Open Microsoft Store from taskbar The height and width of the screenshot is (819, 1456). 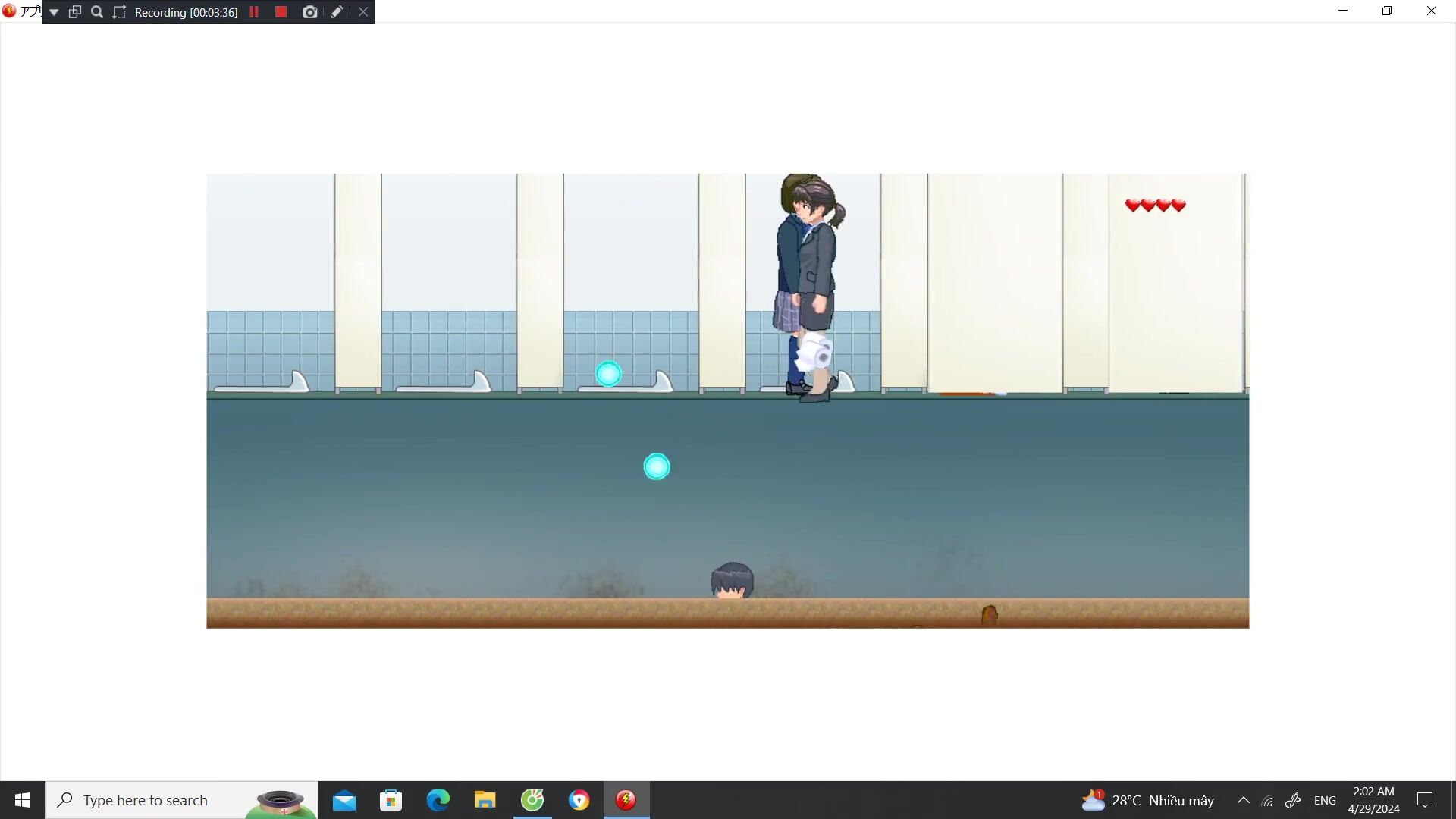click(391, 800)
